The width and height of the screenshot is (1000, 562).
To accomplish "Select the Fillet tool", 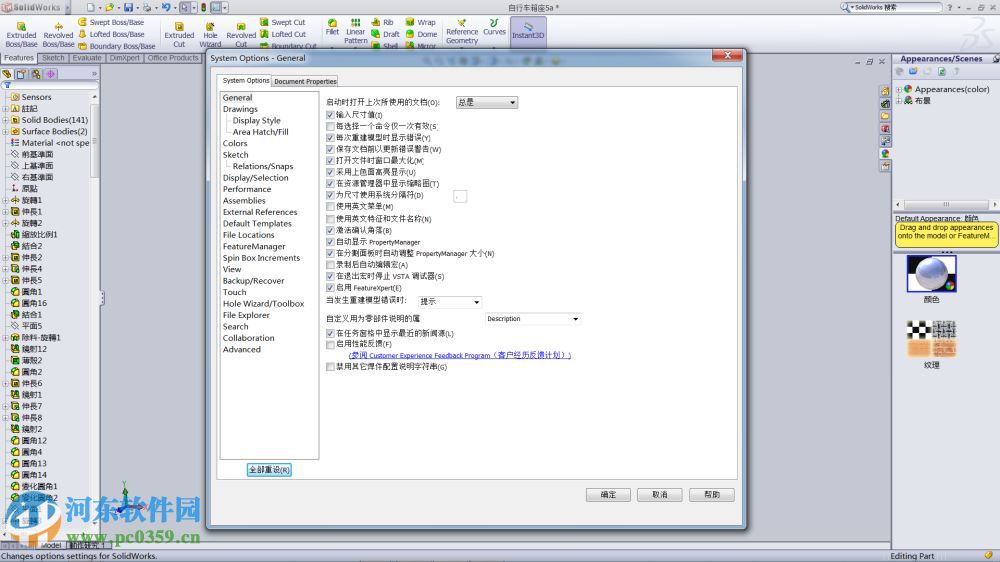I will pos(332,27).
